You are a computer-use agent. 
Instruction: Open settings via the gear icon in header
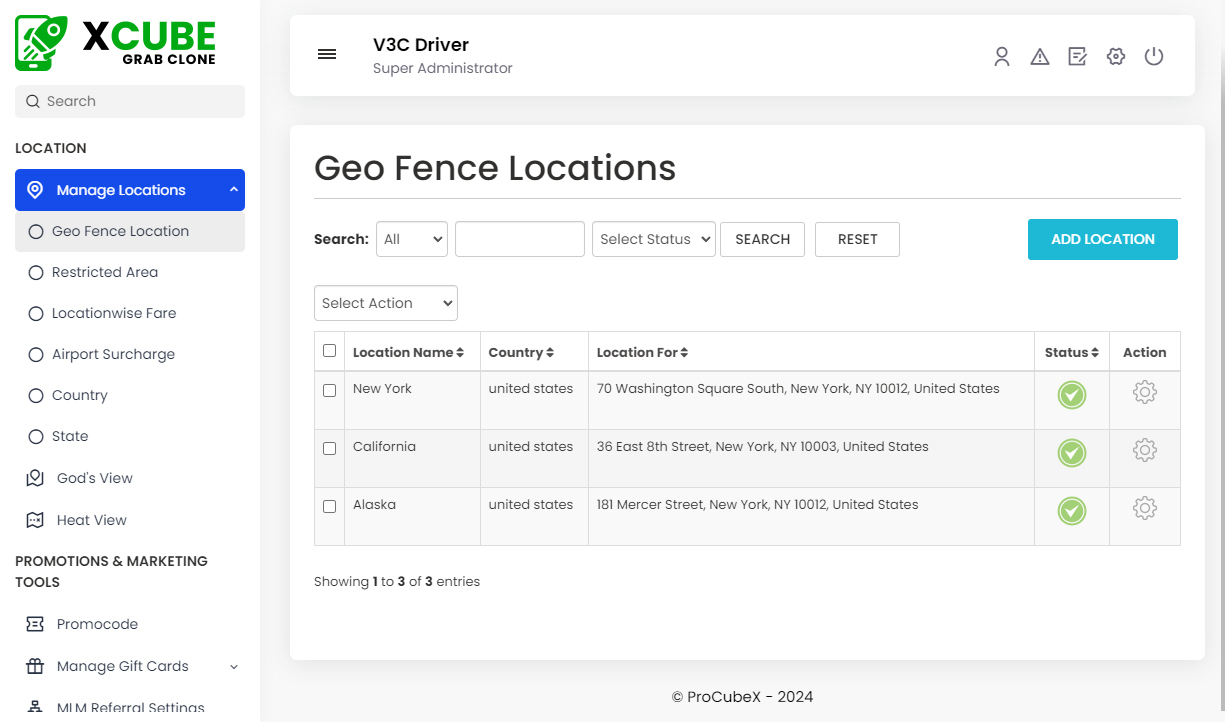[x=1115, y=56]
